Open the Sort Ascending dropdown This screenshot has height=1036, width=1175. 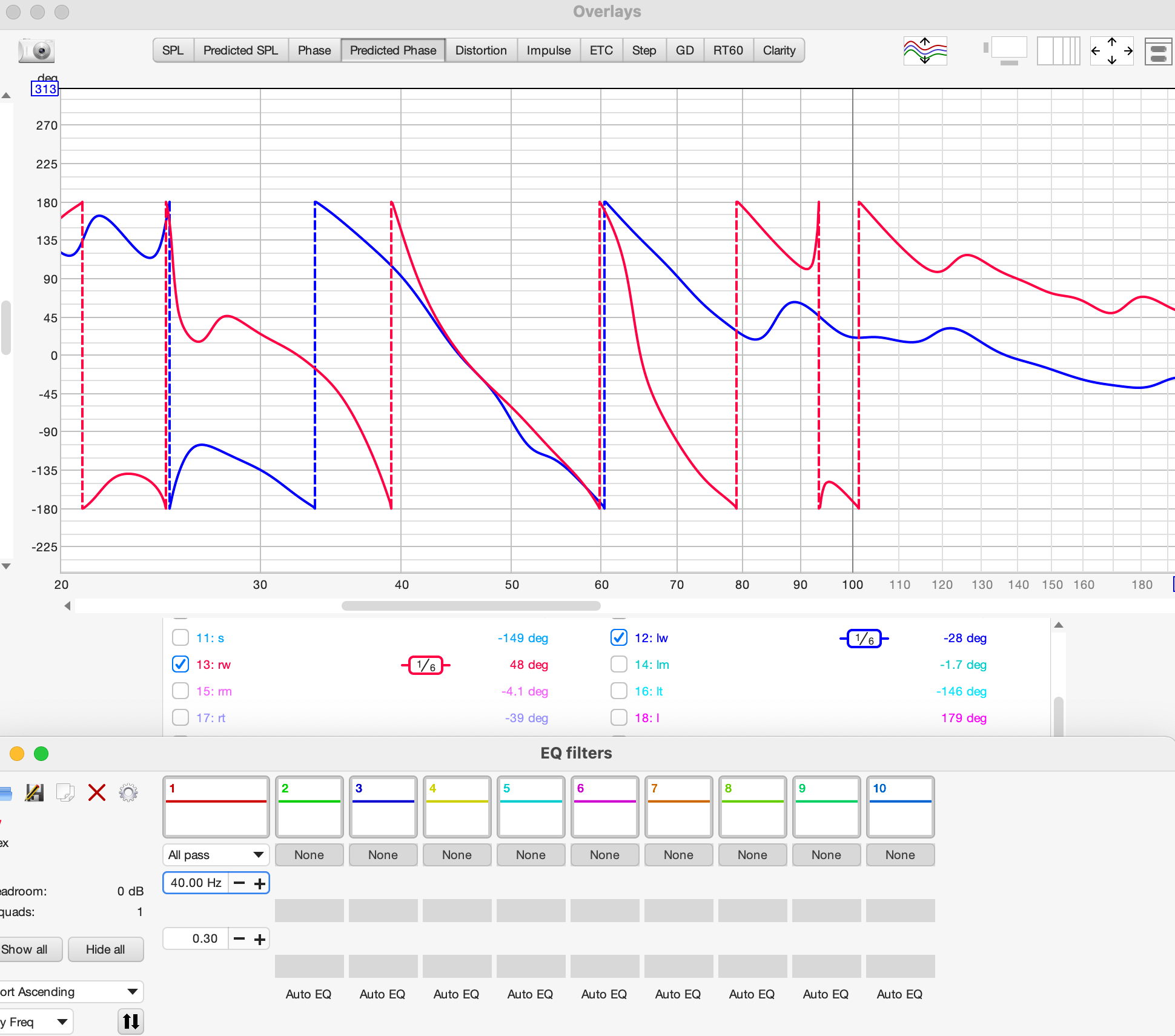[70, 992]
